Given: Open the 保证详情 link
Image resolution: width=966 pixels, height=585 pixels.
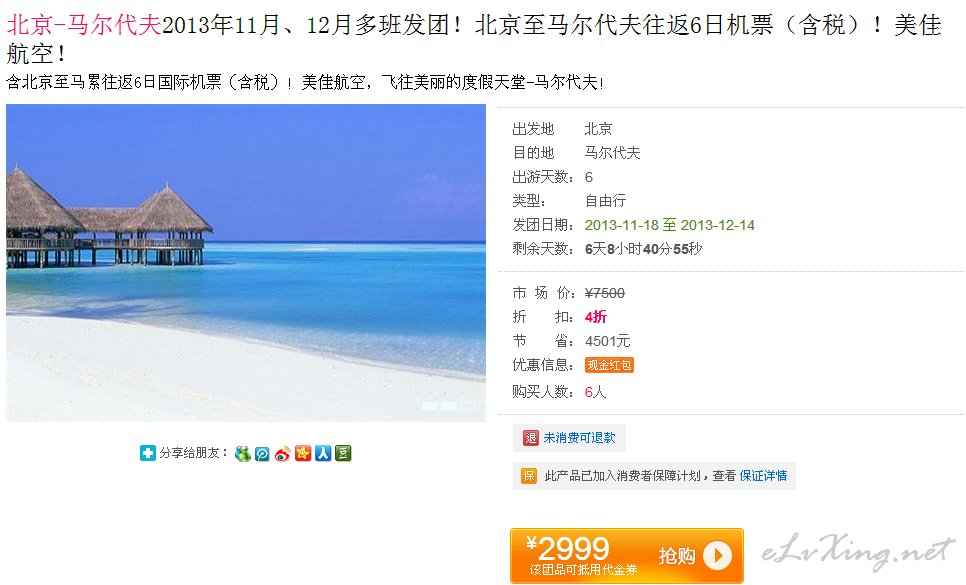Looking at the screenshot, I should point(763,476).
